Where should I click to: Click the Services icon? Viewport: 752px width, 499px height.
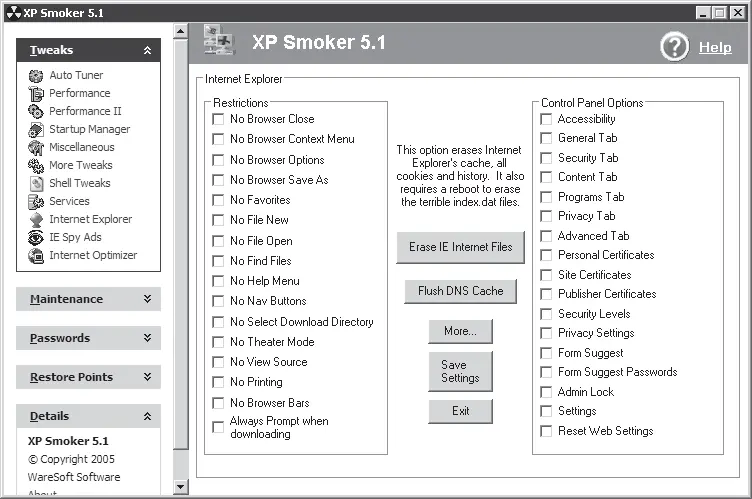[x=36, y=202]
